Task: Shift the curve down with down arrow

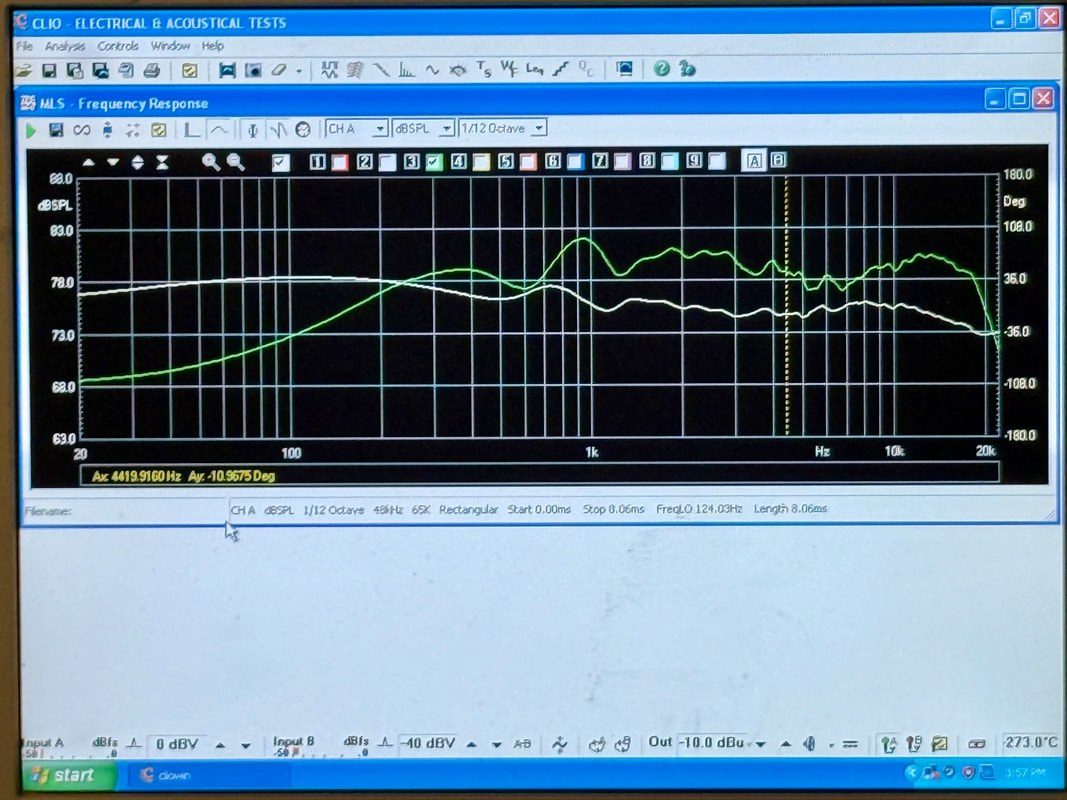Action: tap(113, 163)
